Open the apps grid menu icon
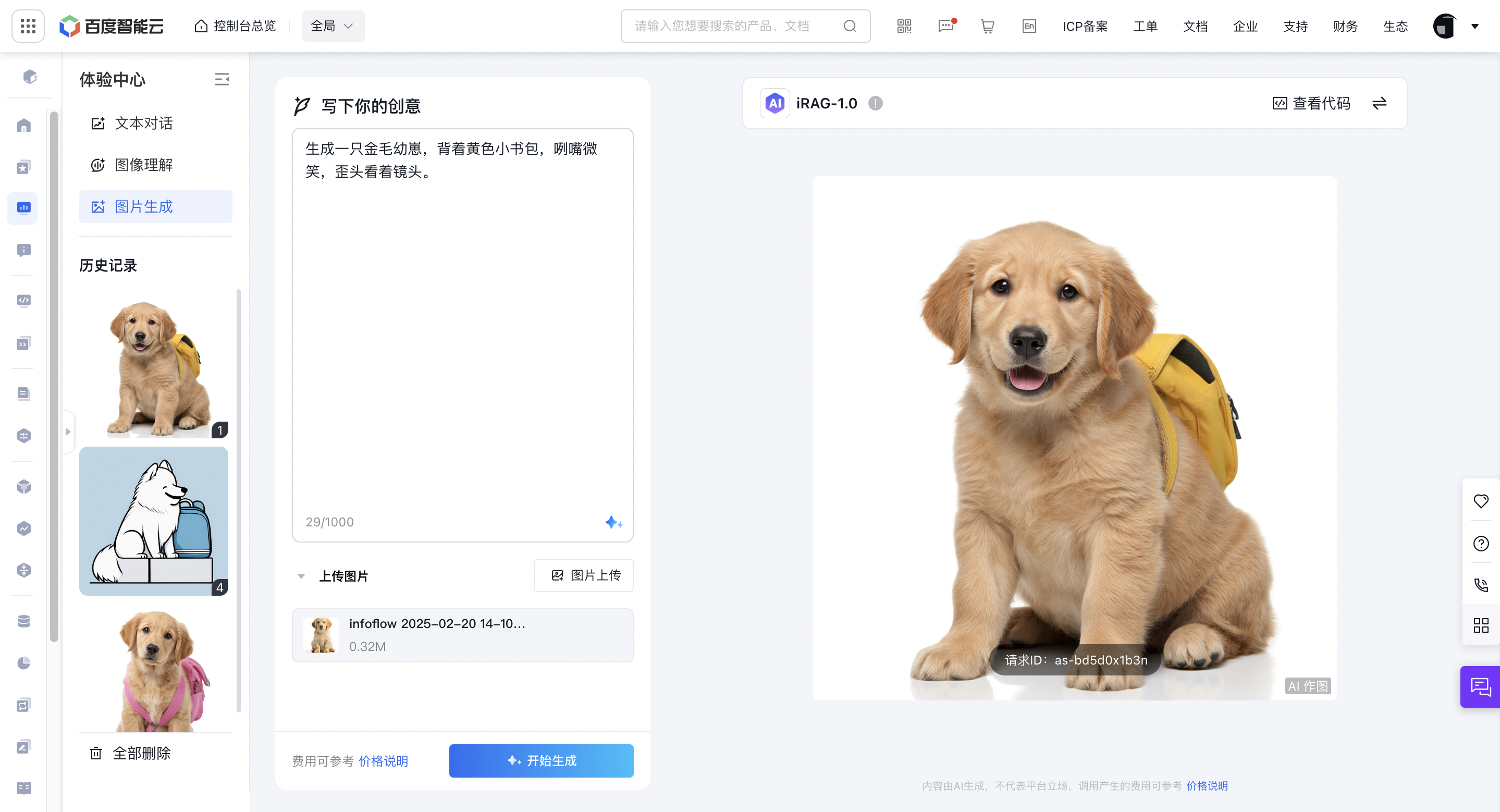Image resolution: width=1500 pixels, height=812 pixels. tap(28, 26)
